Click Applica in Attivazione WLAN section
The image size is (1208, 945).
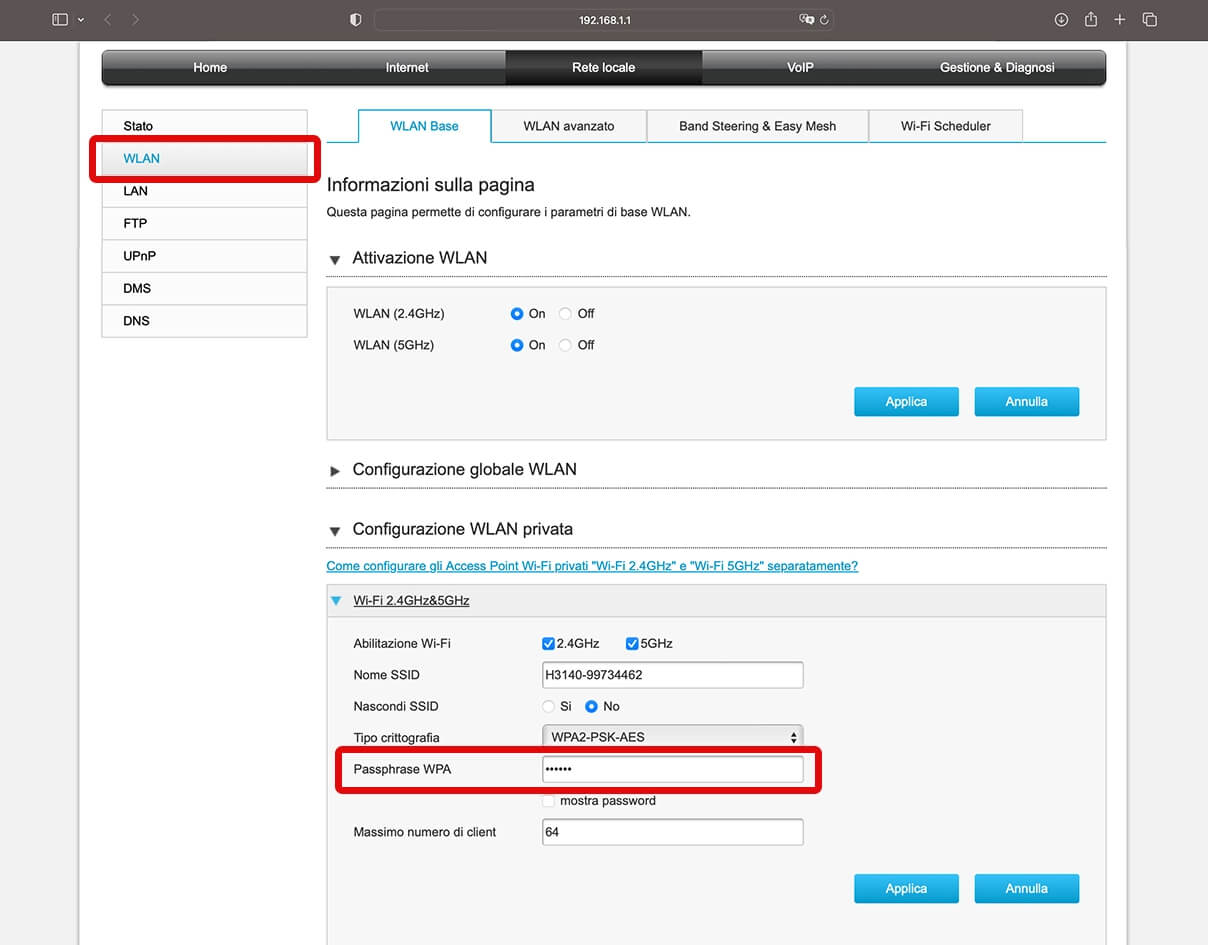pyautogui.click(x=906, y=402)
